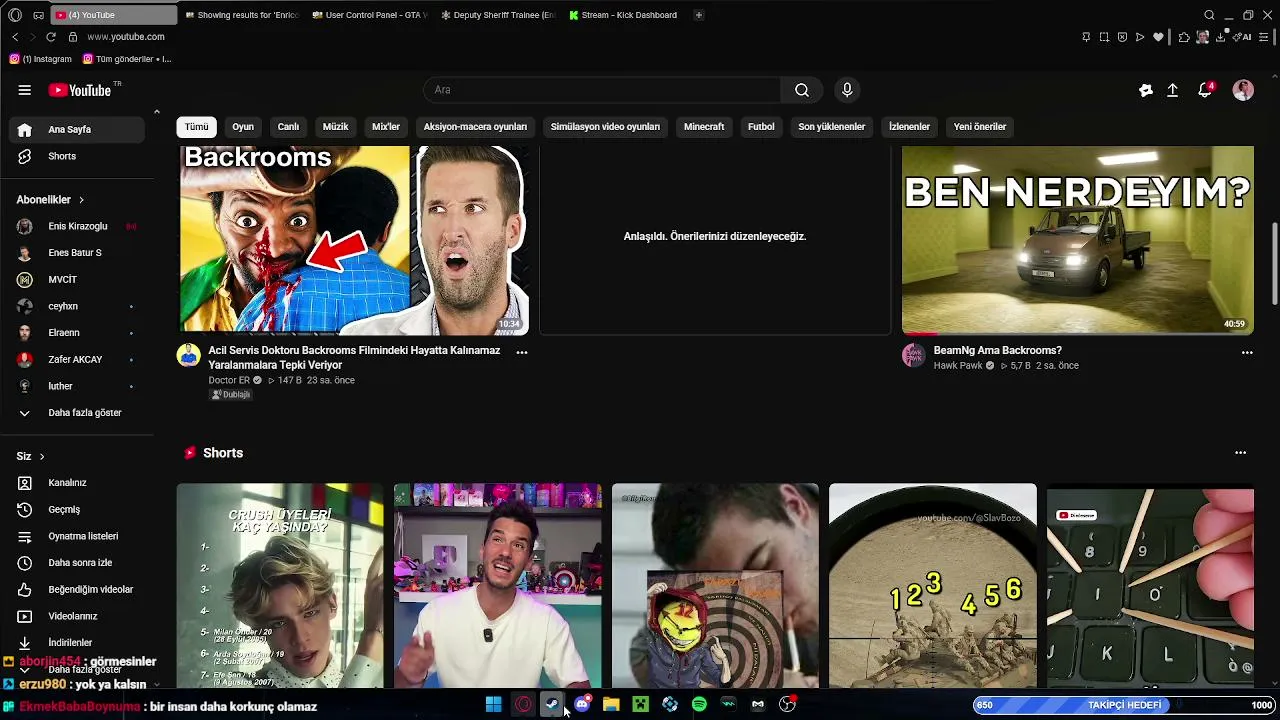Open Zafer AKCAY subscription channel

77,359
